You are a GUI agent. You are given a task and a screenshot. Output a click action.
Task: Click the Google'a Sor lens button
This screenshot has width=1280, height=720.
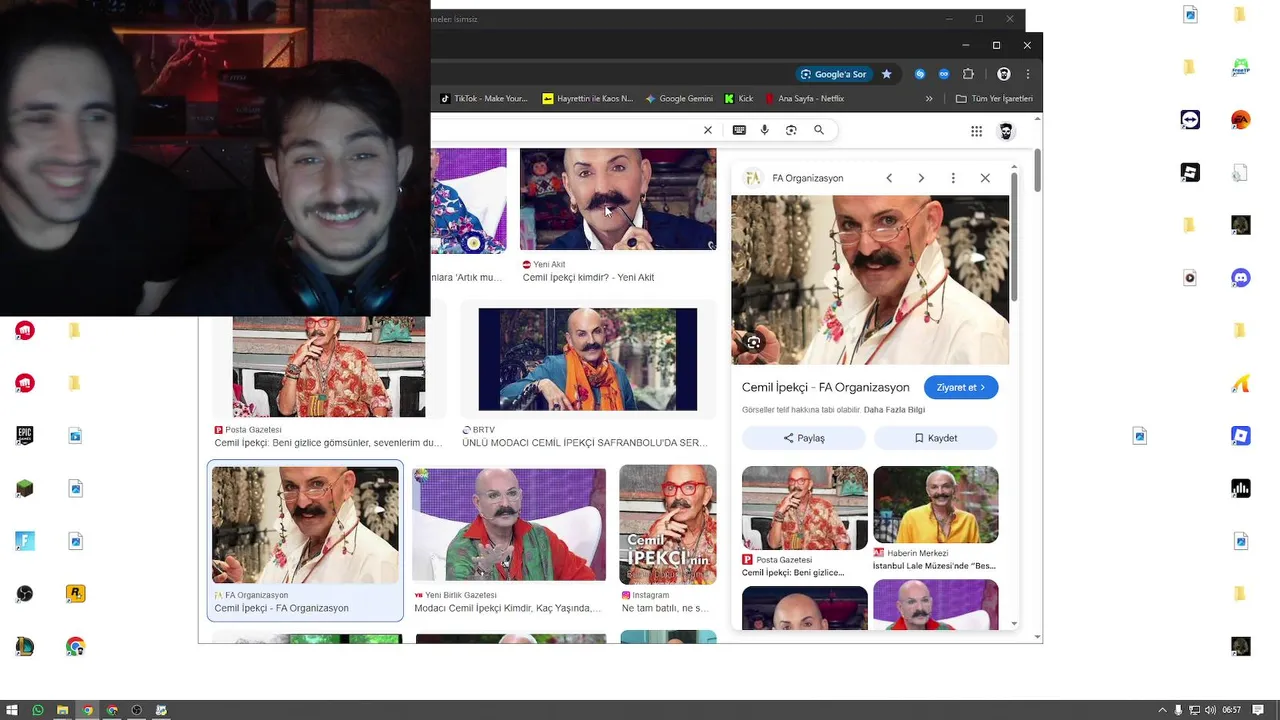[x=833, y=74]
